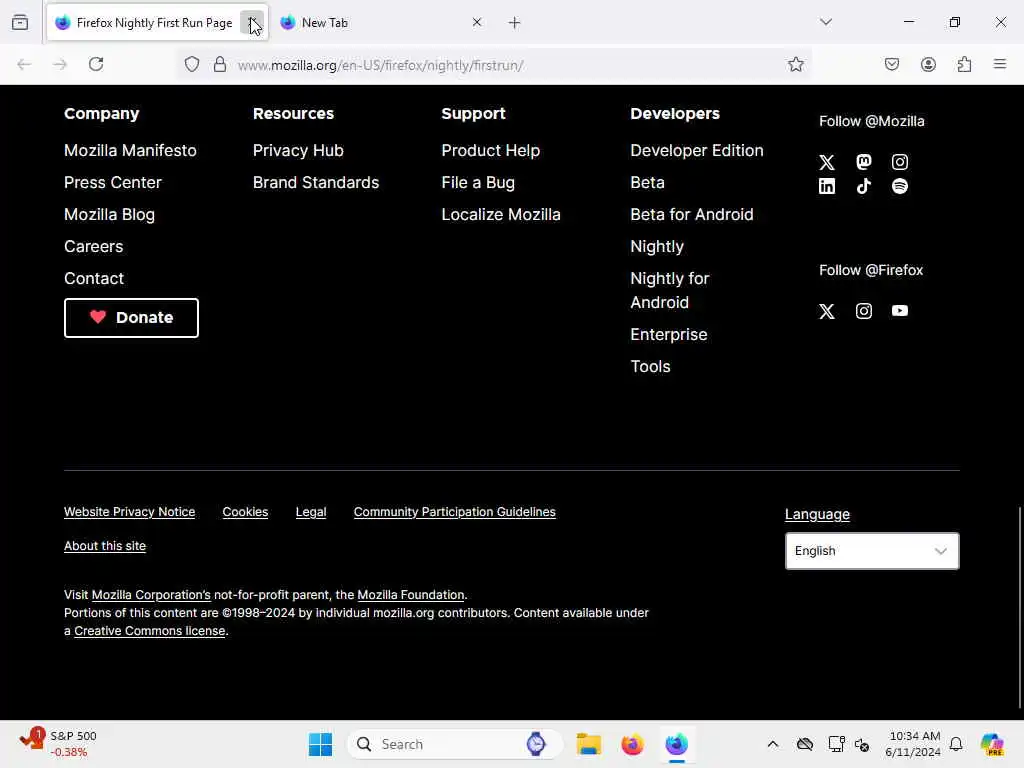Click the page vertical scrollbar
The width and height of the screenshot is (1024, 768).
point(1019,607)
